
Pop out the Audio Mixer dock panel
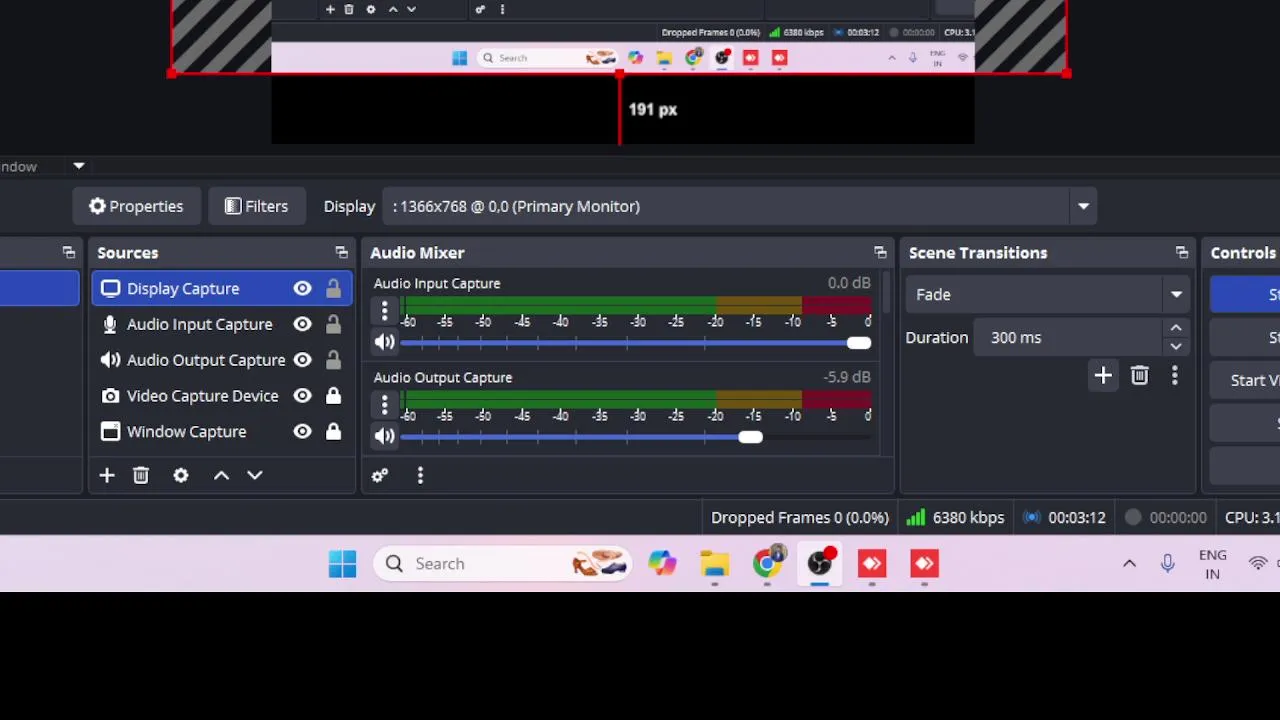tap(880, 253)
